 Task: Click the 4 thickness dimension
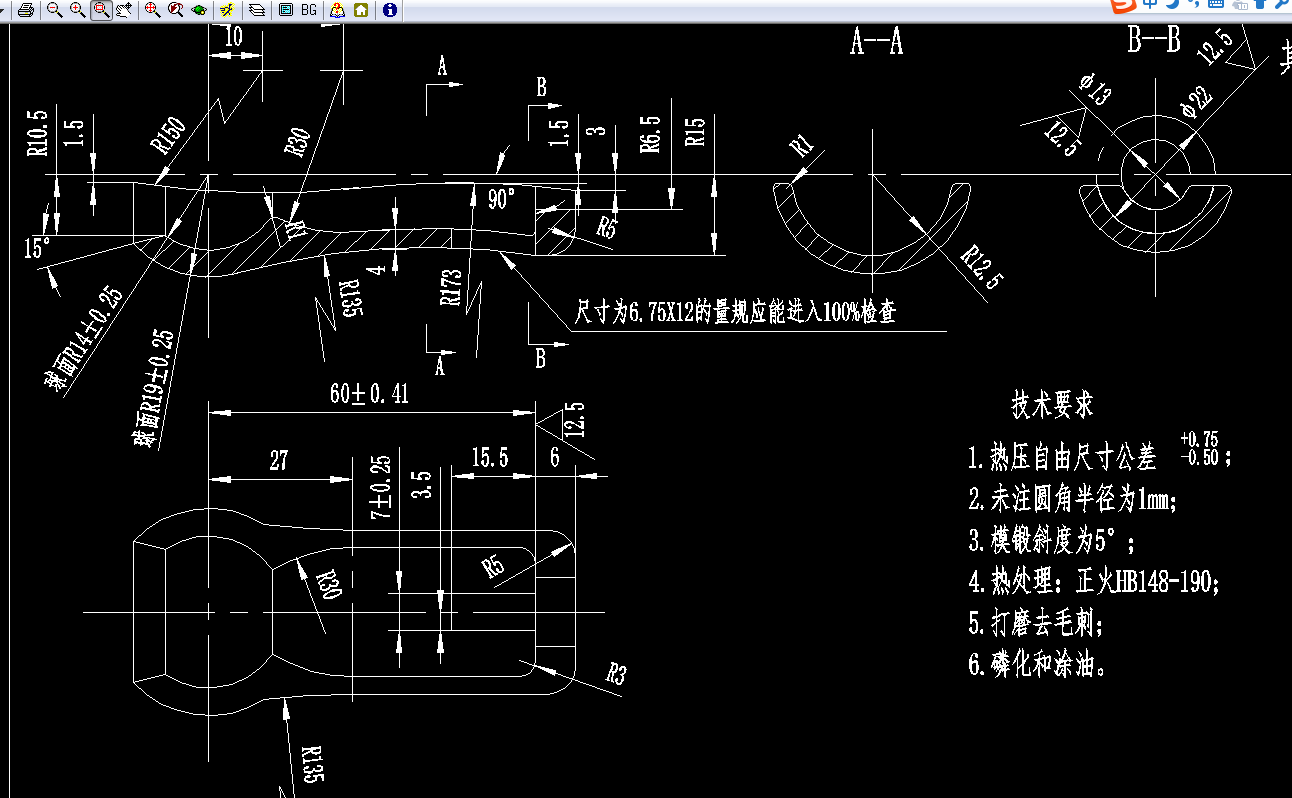(x=377, y=269)
